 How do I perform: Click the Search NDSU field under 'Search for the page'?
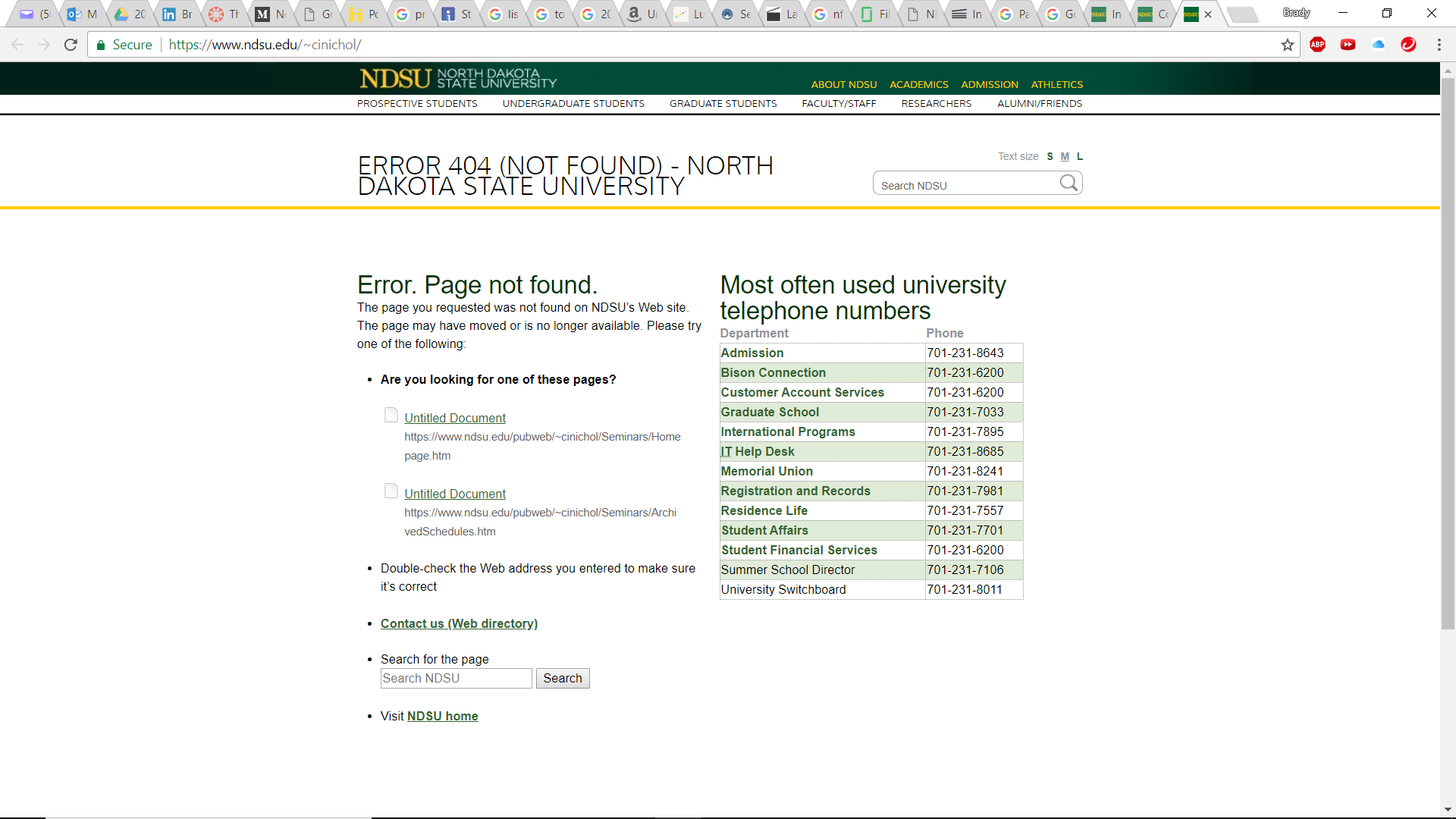tap(456, 678)
